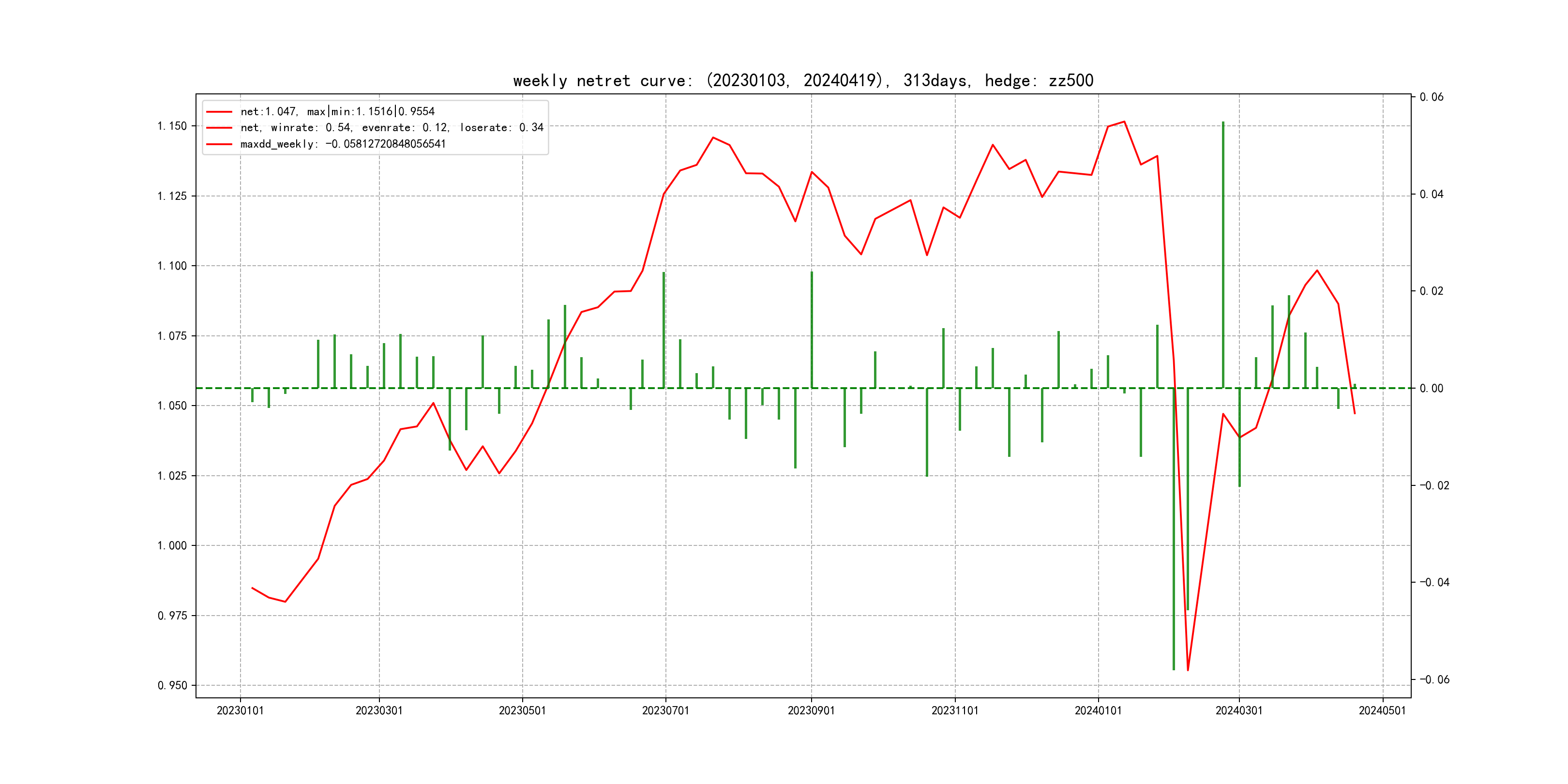Click the first legend entry net:1.047
The height and width of the screenshot is (784, 1568).
pos(337,111)
